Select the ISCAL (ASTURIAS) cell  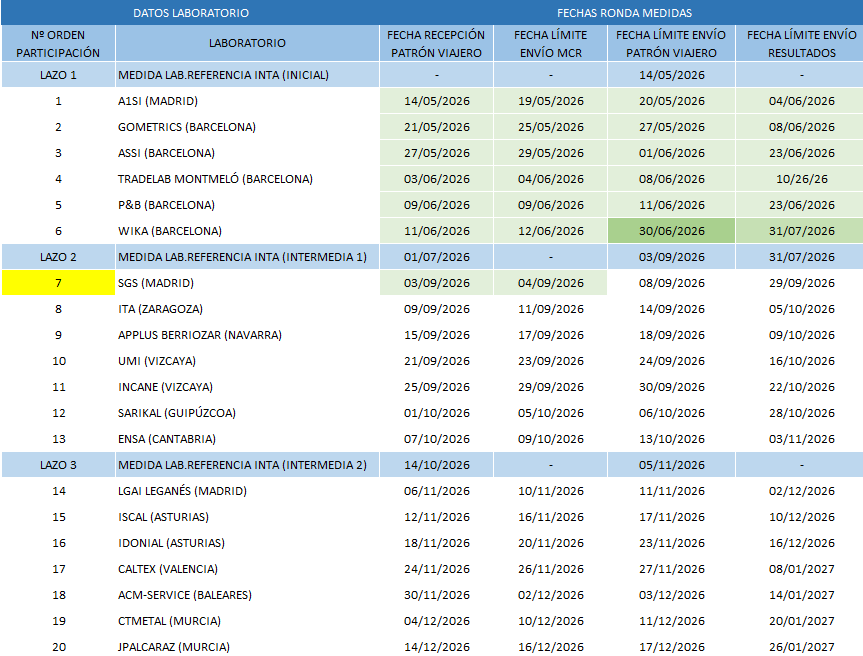pos(247,517)
